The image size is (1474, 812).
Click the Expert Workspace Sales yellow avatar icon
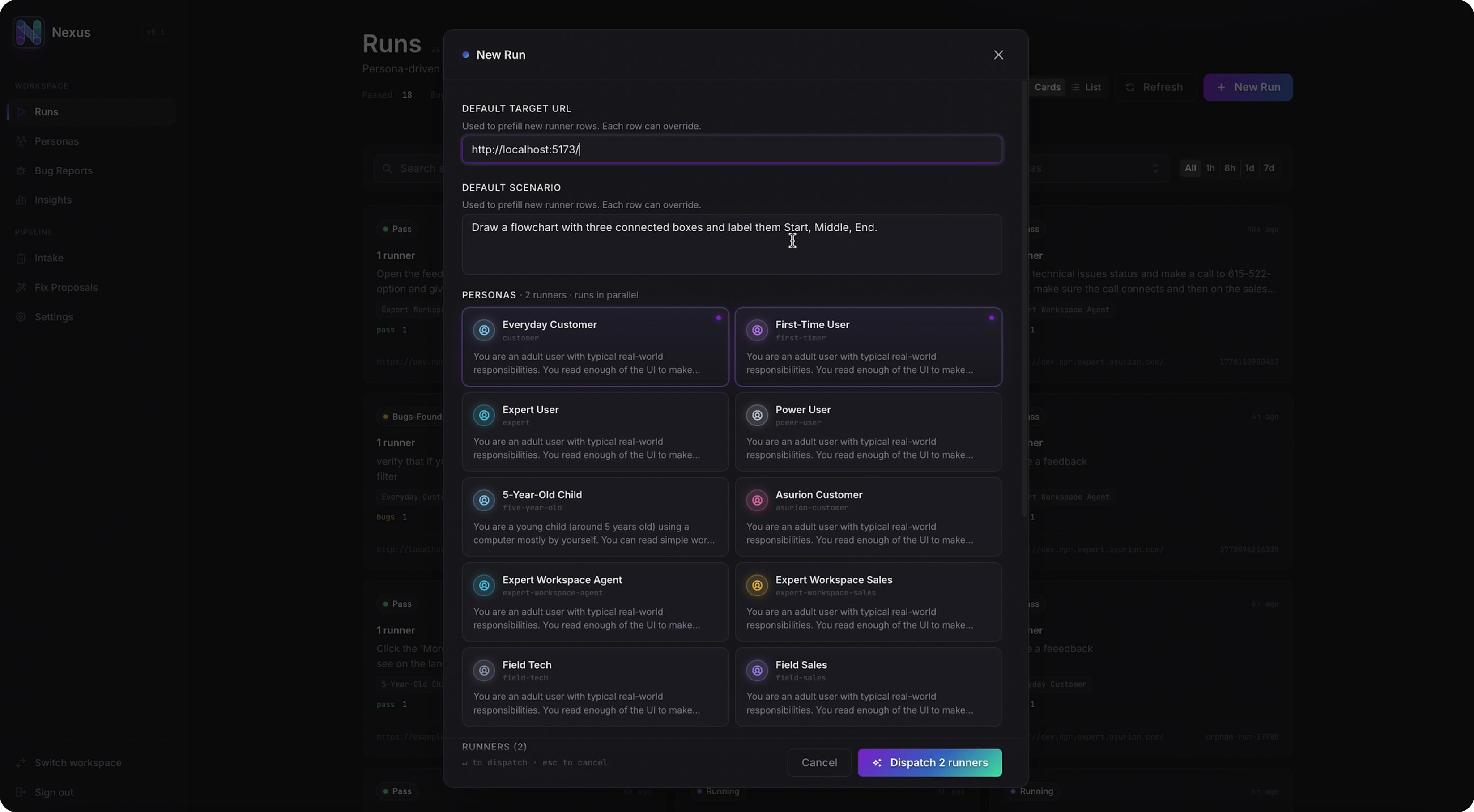(757, 585)
